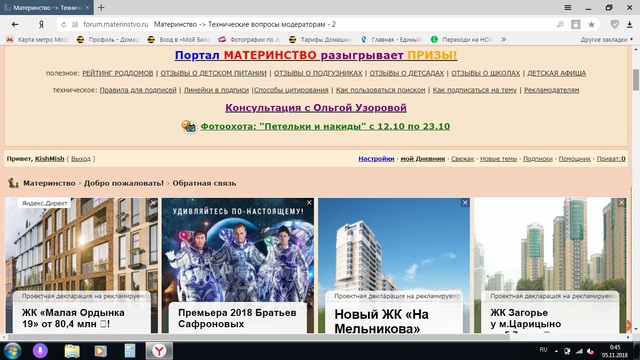The image size is (640, 360).
Task: Open the Приват:0 messages link
Action: tap(611, 158)
